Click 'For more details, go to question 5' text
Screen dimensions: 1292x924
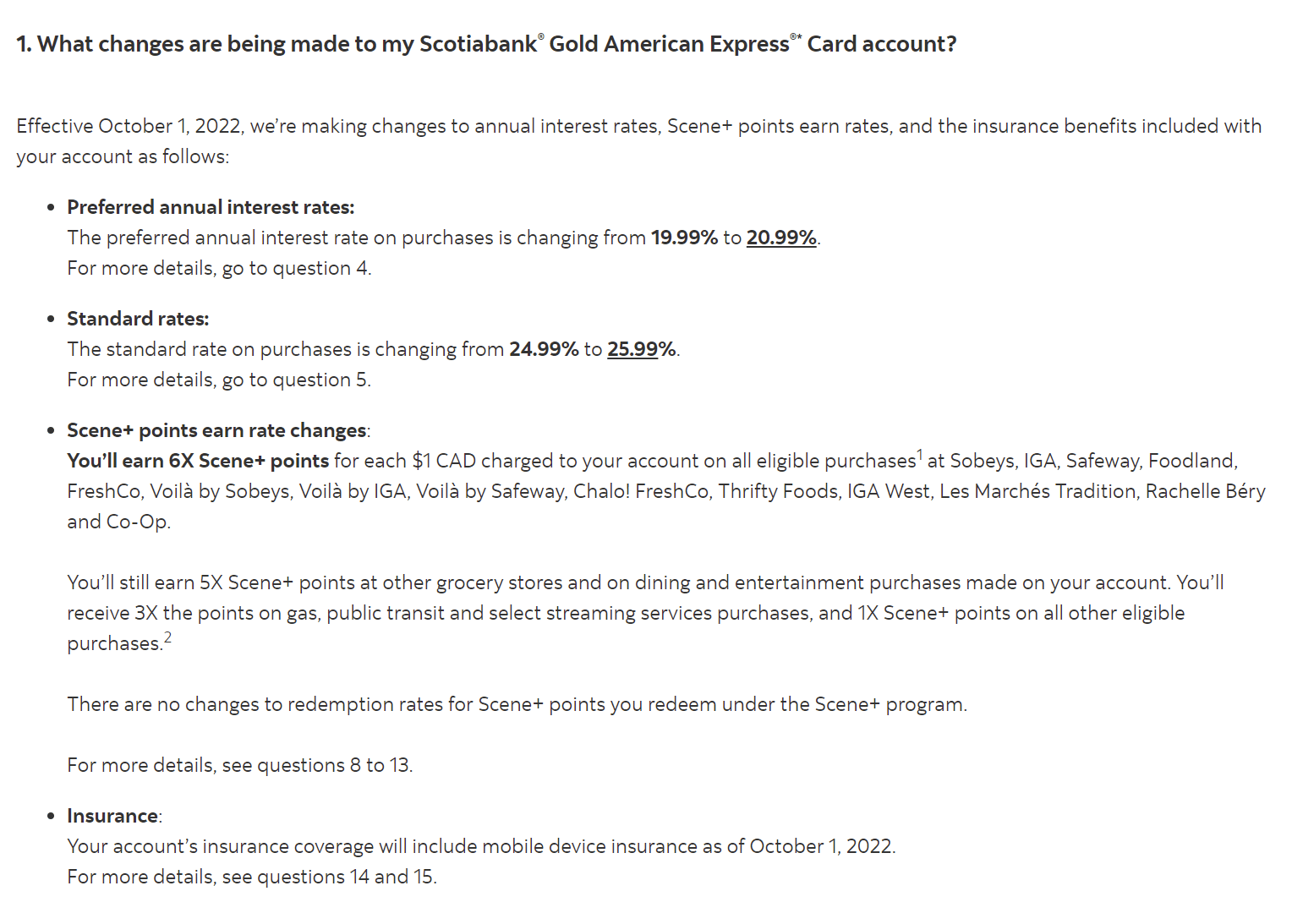[x=219, y=380]
